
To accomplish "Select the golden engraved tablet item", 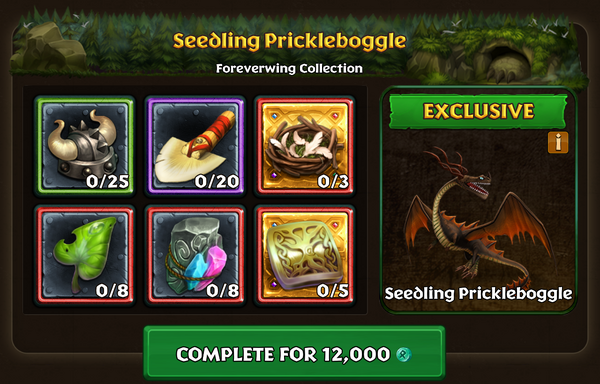I will (x=305, y=255).
